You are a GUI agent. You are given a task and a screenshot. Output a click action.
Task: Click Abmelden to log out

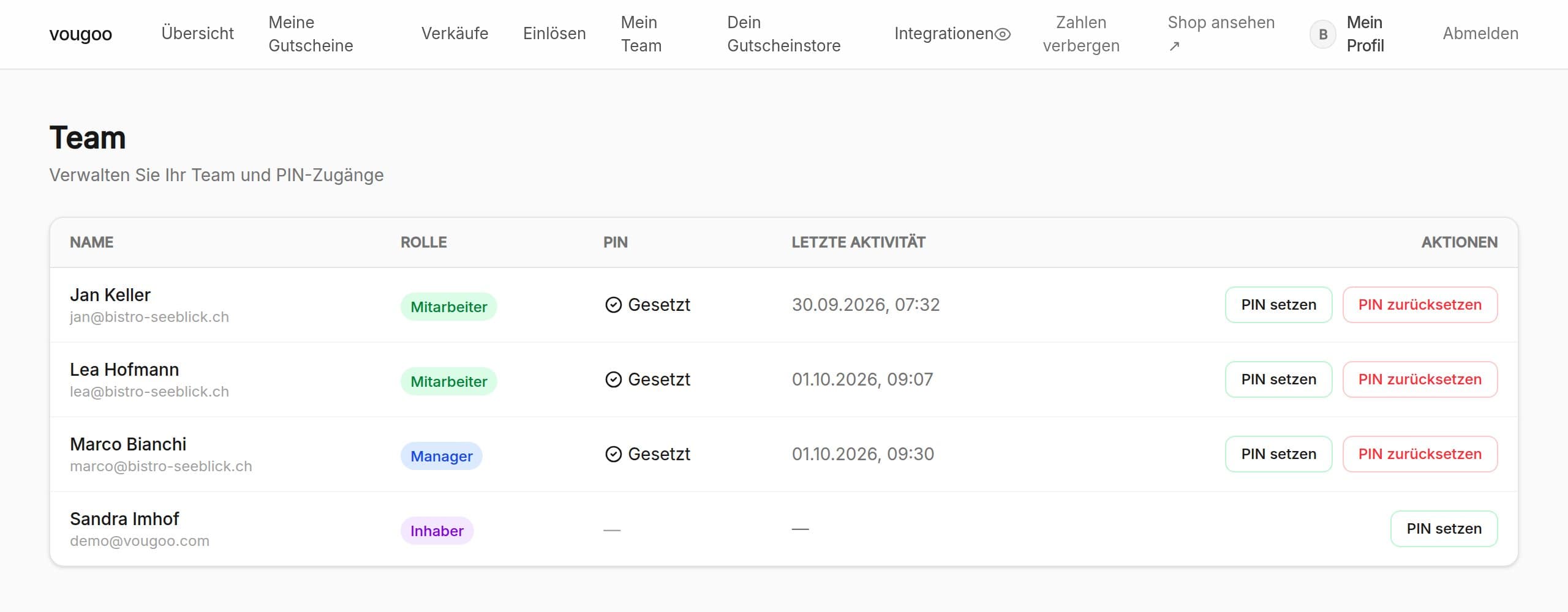[x=1480, y=34]
